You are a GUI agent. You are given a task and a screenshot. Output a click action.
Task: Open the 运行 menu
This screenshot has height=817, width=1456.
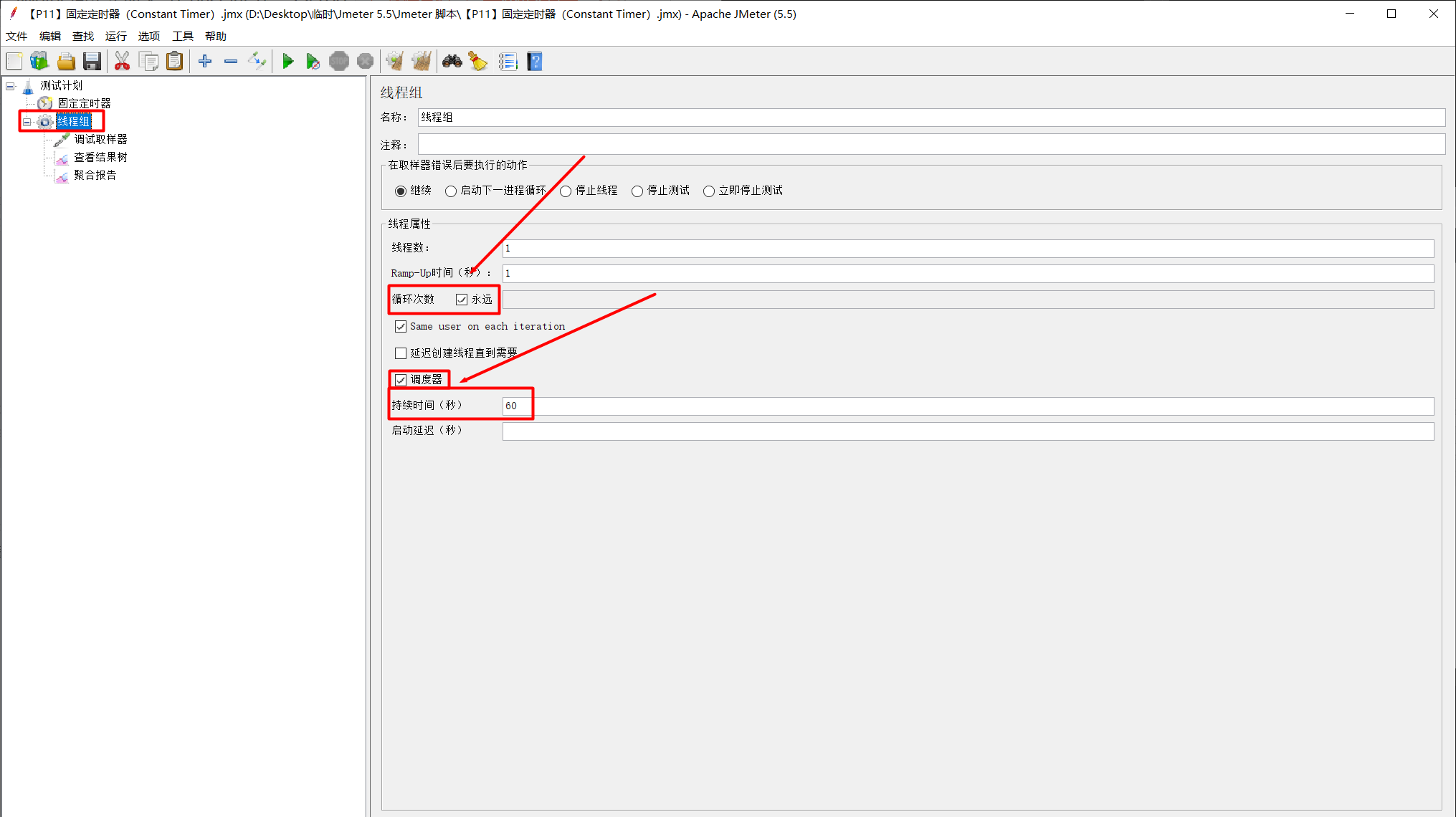tap(116, 36)
